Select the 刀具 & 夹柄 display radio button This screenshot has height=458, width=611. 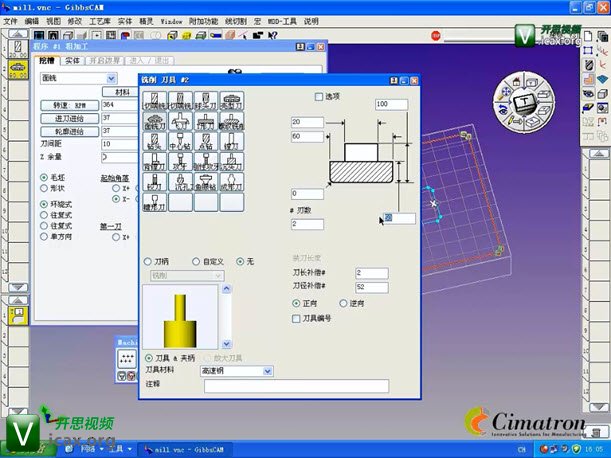[x=148, y=358]
